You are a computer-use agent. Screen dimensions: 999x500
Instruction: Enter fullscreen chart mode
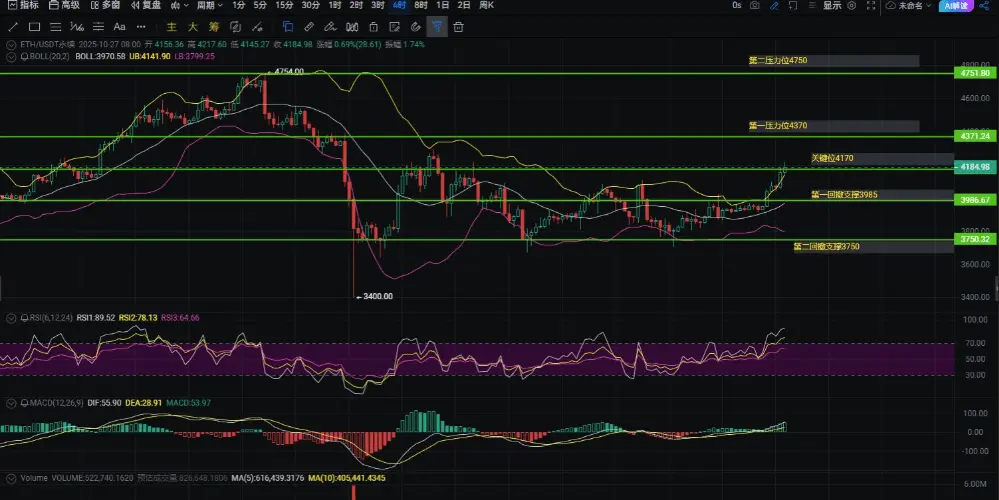pyautogui.click(x=871, y=5)
